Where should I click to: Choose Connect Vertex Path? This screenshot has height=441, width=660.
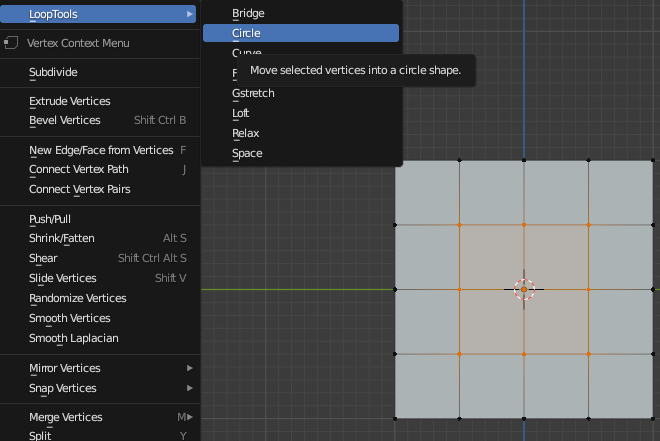(98, 169)
